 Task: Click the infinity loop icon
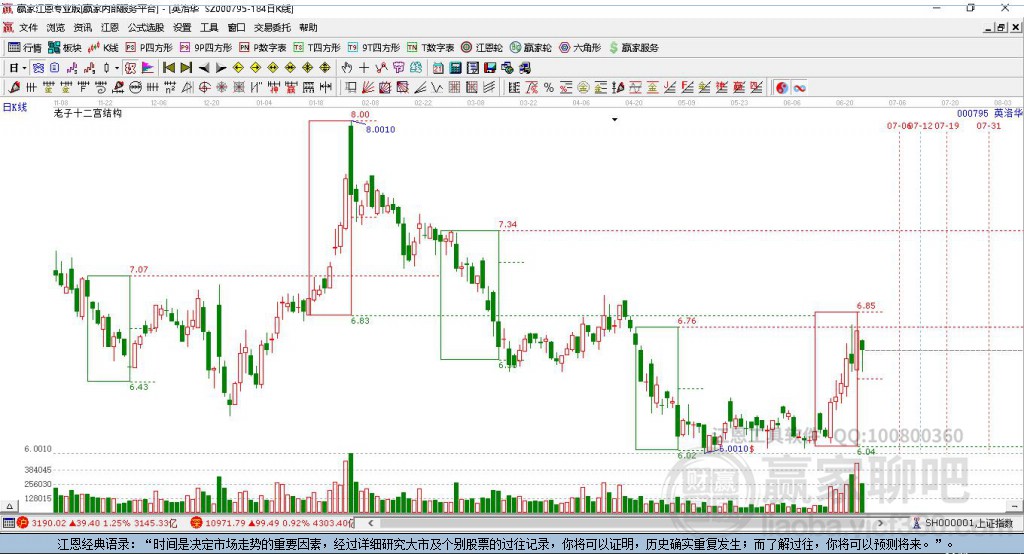[x=799, y=88]
